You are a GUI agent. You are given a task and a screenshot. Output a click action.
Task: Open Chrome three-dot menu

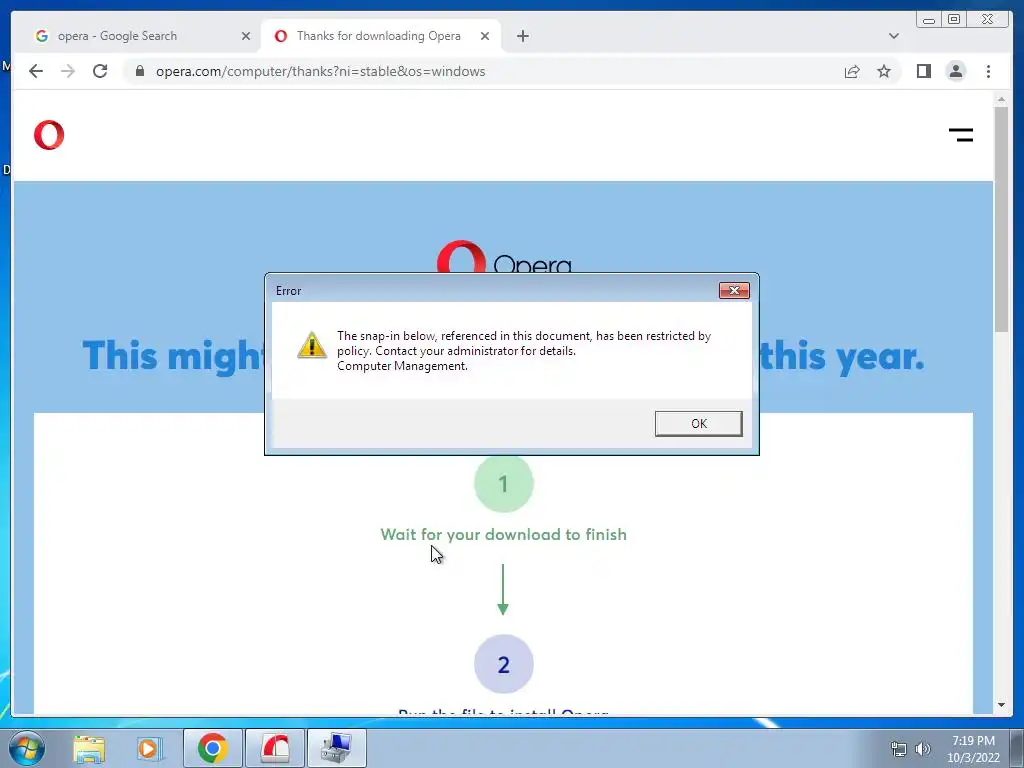[988, 71]
